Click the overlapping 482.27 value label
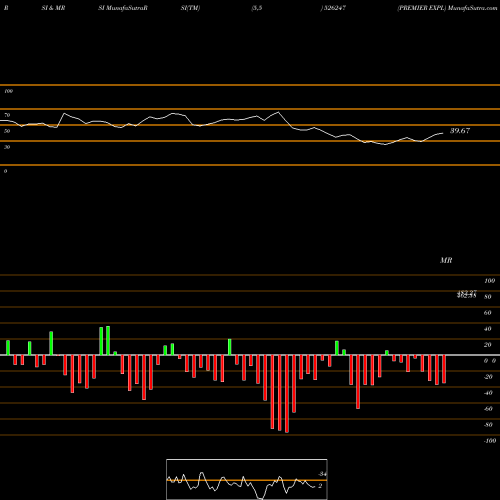Screen dimensions: 500x500 click(467, 294)
